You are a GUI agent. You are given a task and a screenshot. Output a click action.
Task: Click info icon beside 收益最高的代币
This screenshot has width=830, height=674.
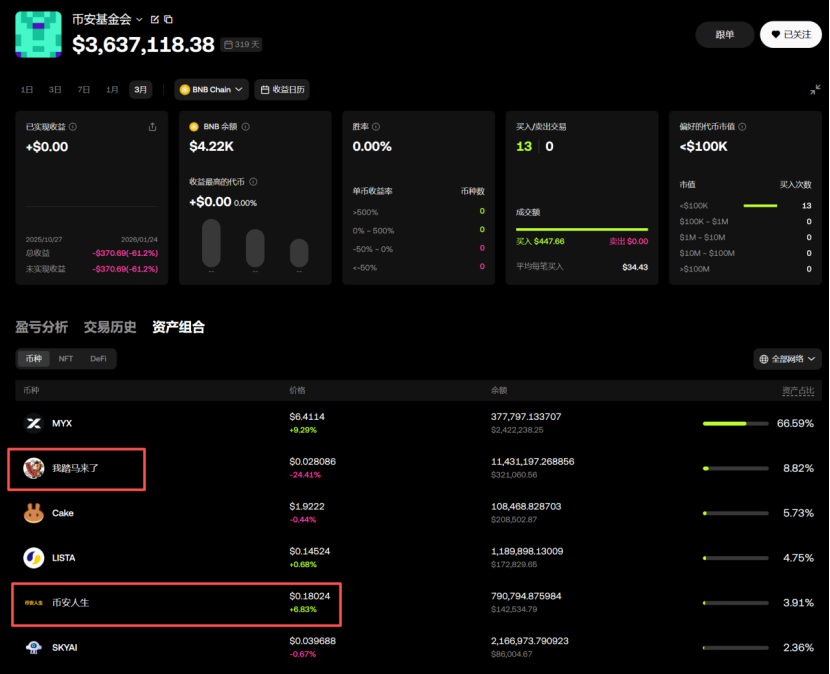click(253, 182)
